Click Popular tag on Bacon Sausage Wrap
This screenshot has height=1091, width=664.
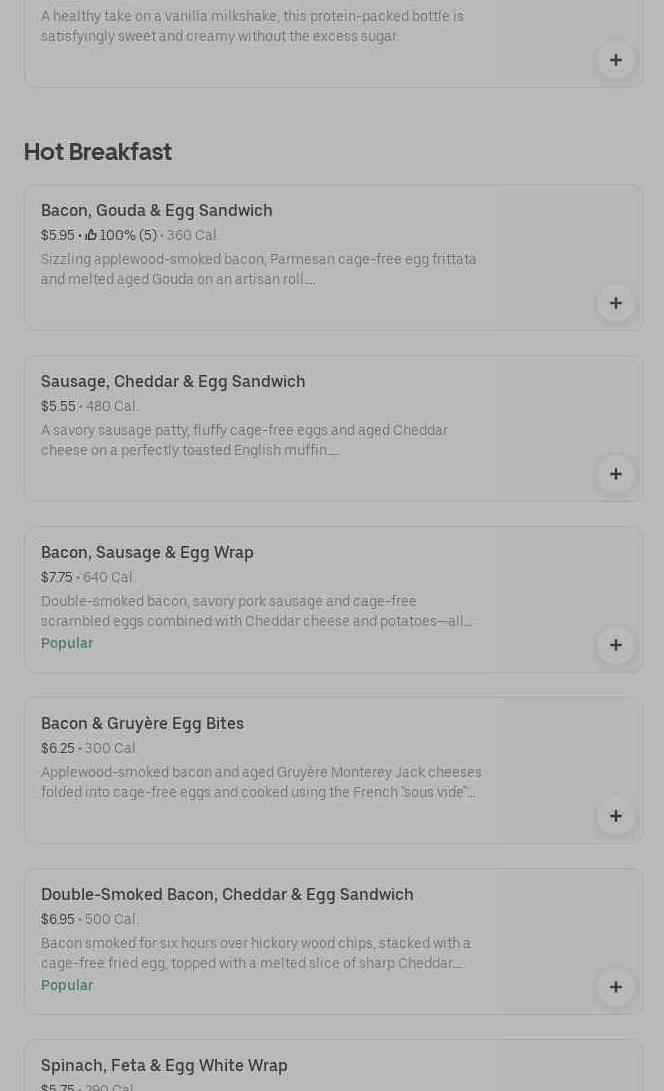pyautogui.click(x=67, y=643)
